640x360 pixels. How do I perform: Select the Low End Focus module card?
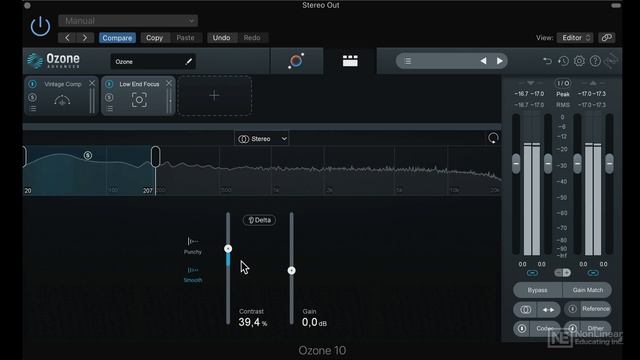coord(138,96)
